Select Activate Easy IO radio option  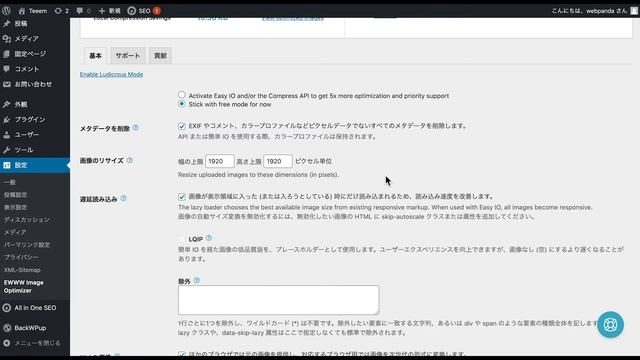[182, 95]
